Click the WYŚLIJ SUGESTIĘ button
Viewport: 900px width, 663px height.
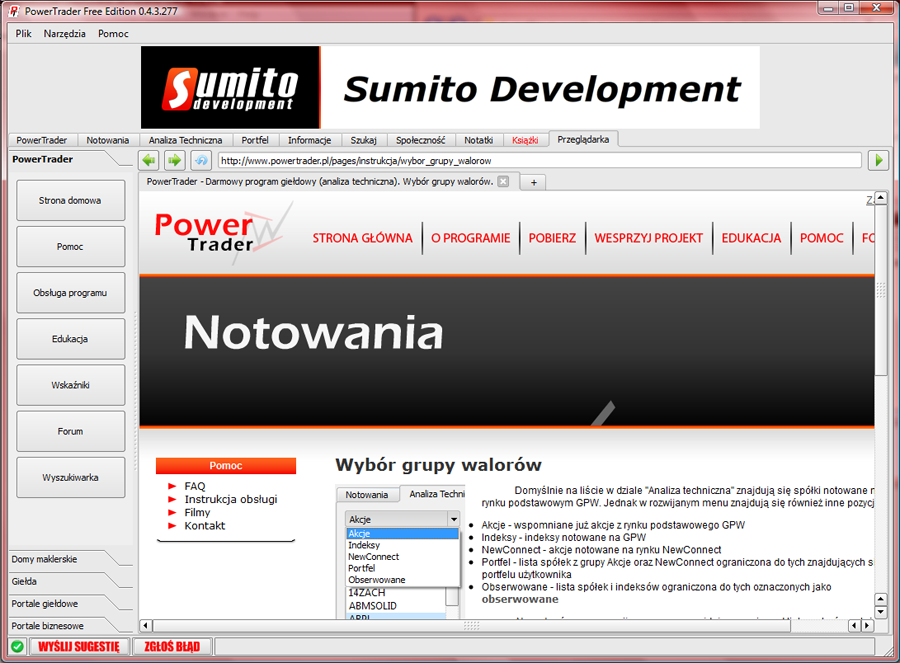click(79, 646)
